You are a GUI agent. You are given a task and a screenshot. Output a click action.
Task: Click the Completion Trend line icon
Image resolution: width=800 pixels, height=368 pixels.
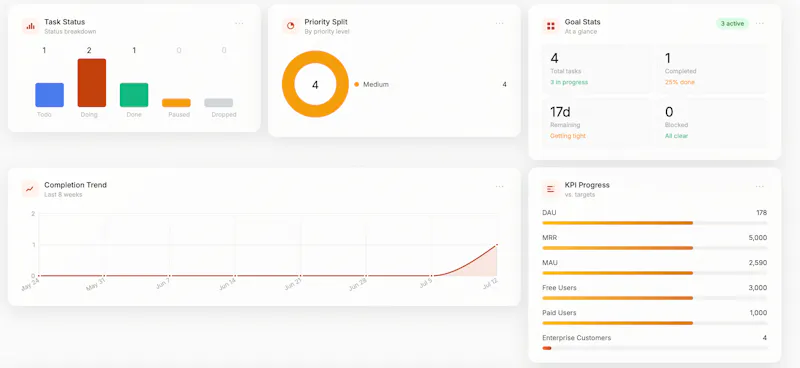(30, 189)
